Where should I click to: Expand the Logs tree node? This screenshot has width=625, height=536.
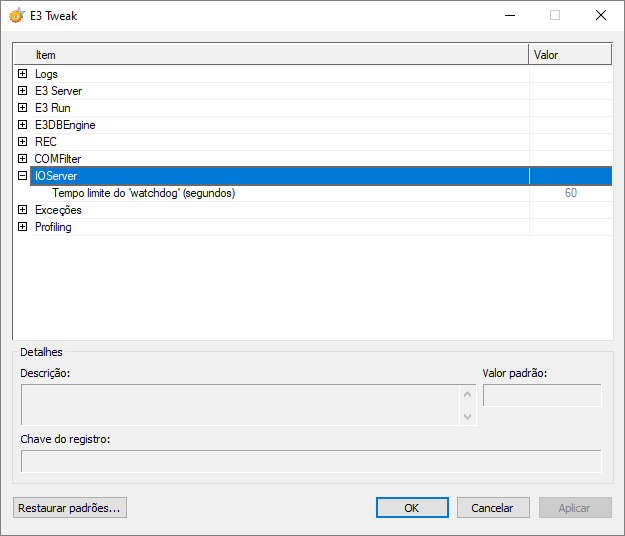pyautogui.click(x=22, y=74)
